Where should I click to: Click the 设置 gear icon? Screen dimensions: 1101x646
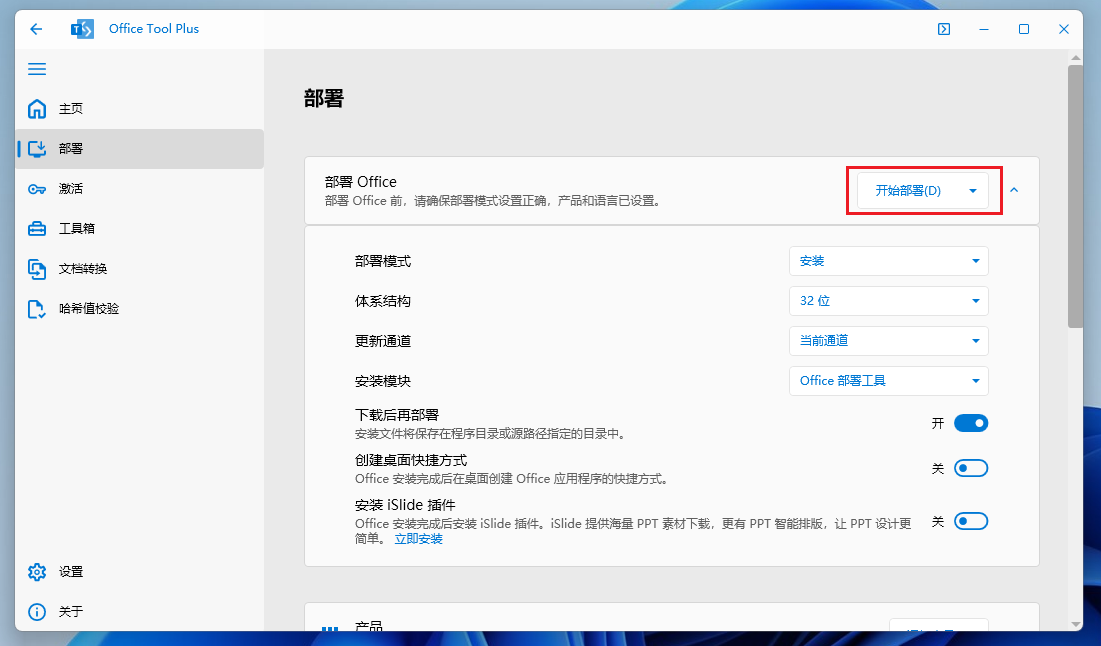(37, 572)
